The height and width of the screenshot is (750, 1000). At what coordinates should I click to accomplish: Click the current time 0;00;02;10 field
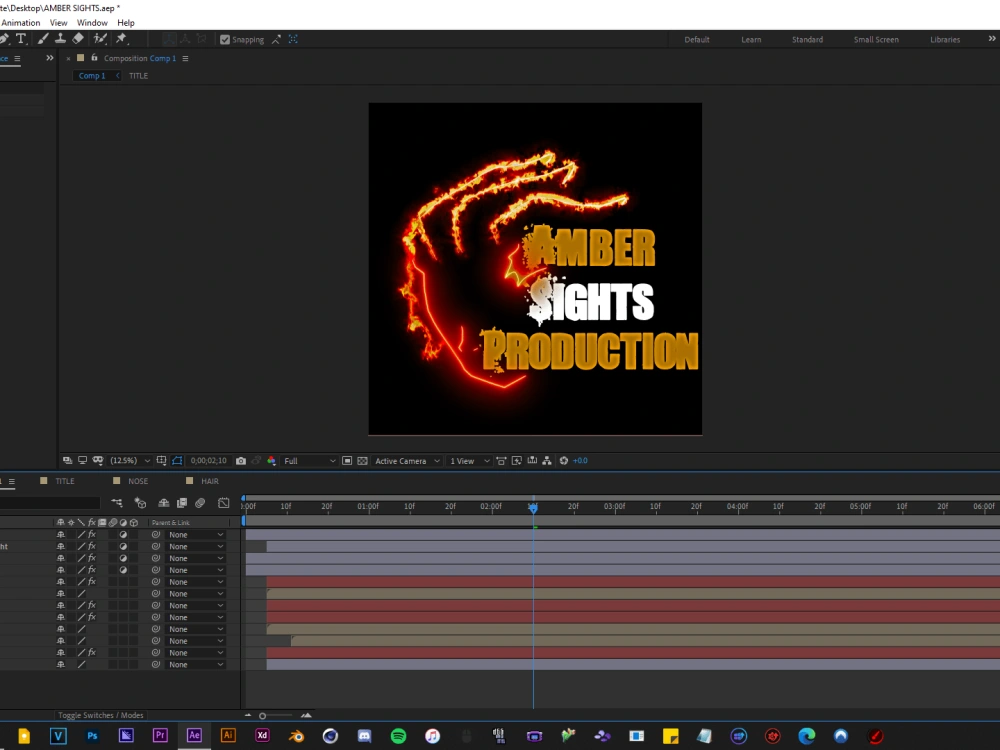[x=209, y=460]
